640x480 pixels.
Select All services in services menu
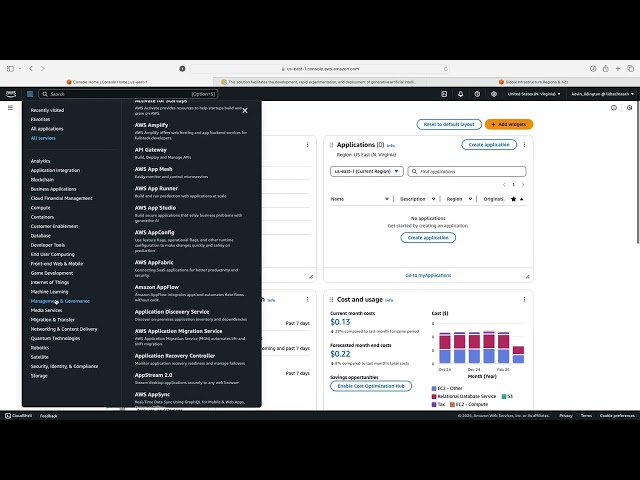(x=43, y=138)
